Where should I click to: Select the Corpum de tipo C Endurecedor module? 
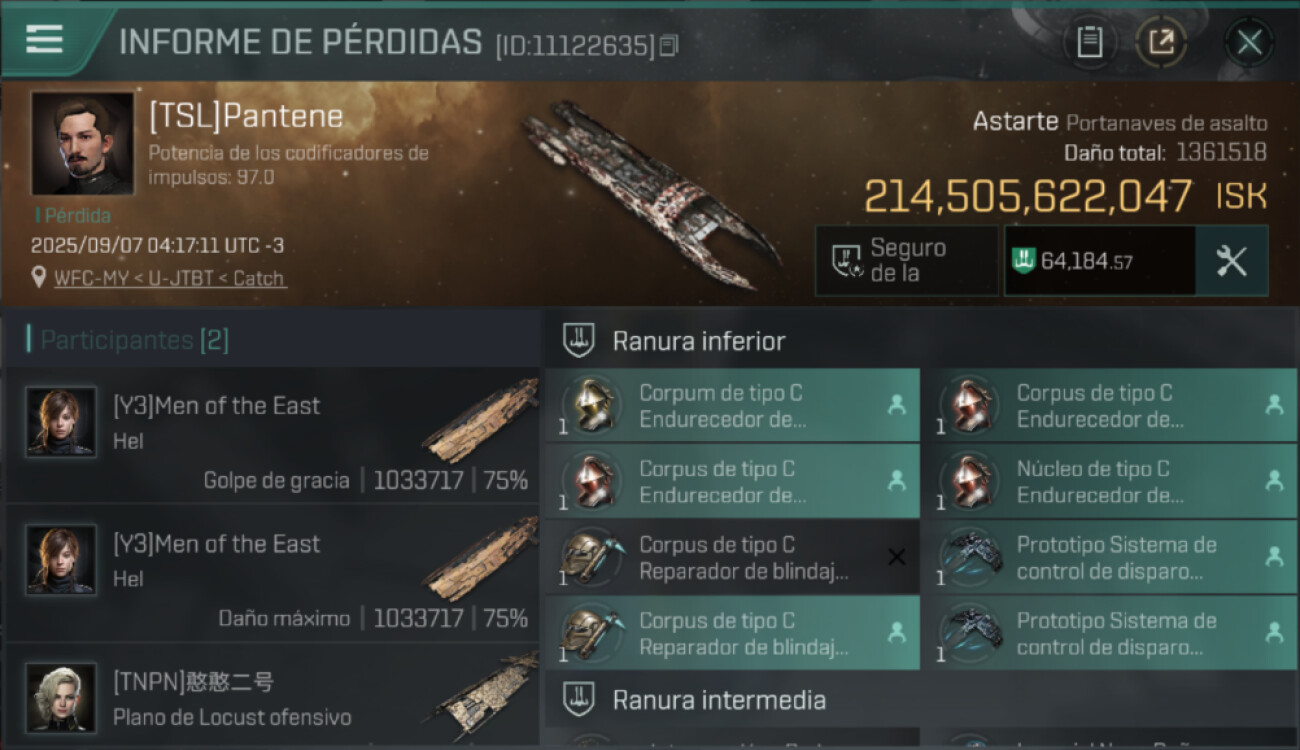(732, 405)
